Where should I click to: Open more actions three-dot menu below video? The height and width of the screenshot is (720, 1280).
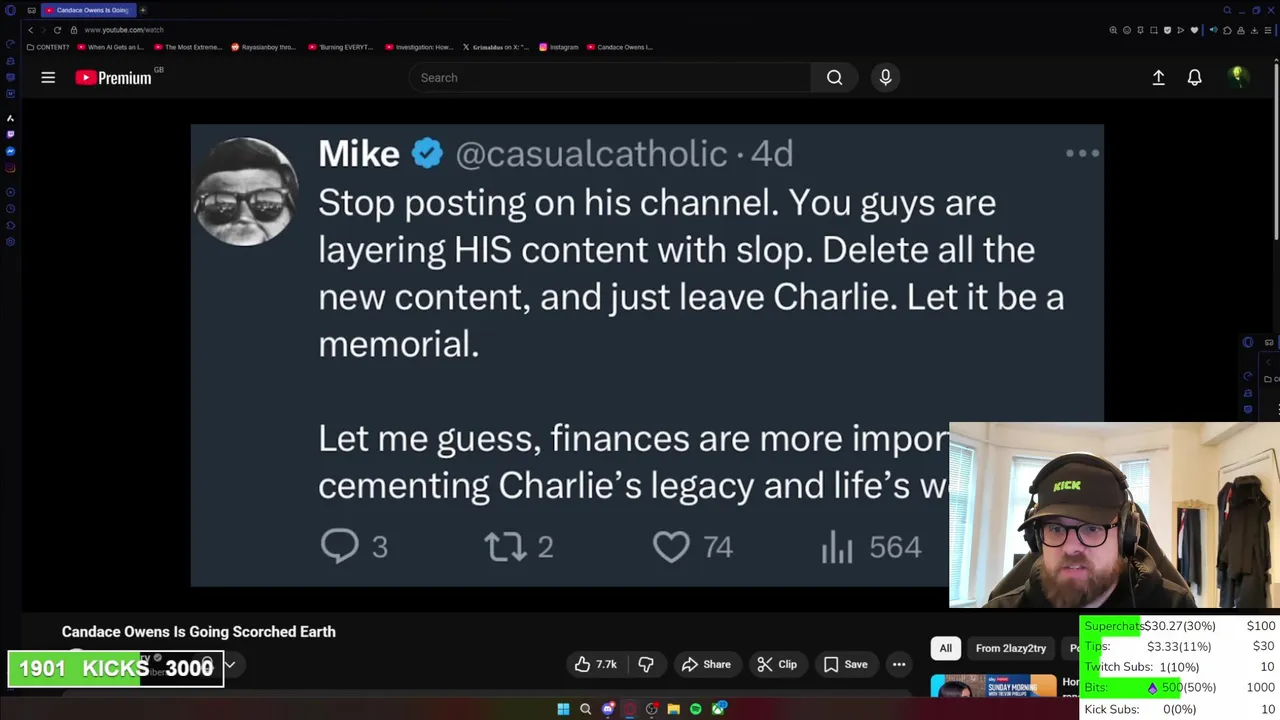[899, 664]
